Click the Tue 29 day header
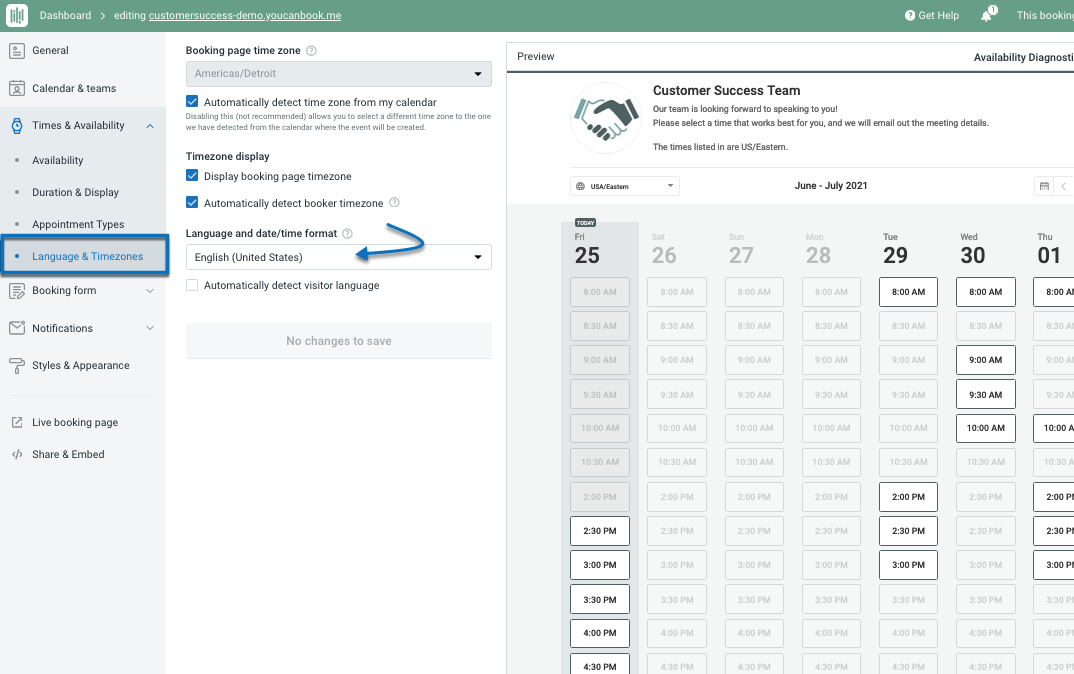This screenshot has width=1074, height=674. tap(895, 249)
